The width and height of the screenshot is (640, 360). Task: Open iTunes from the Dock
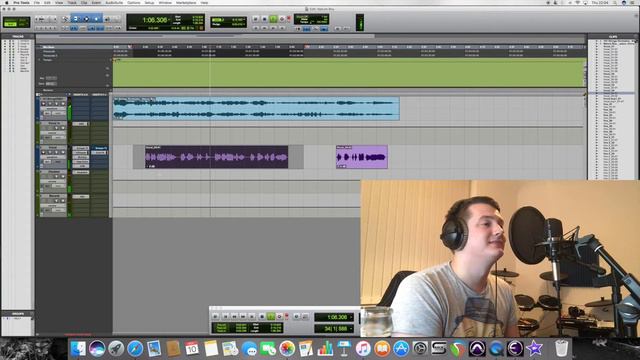[x=363, y=349]
